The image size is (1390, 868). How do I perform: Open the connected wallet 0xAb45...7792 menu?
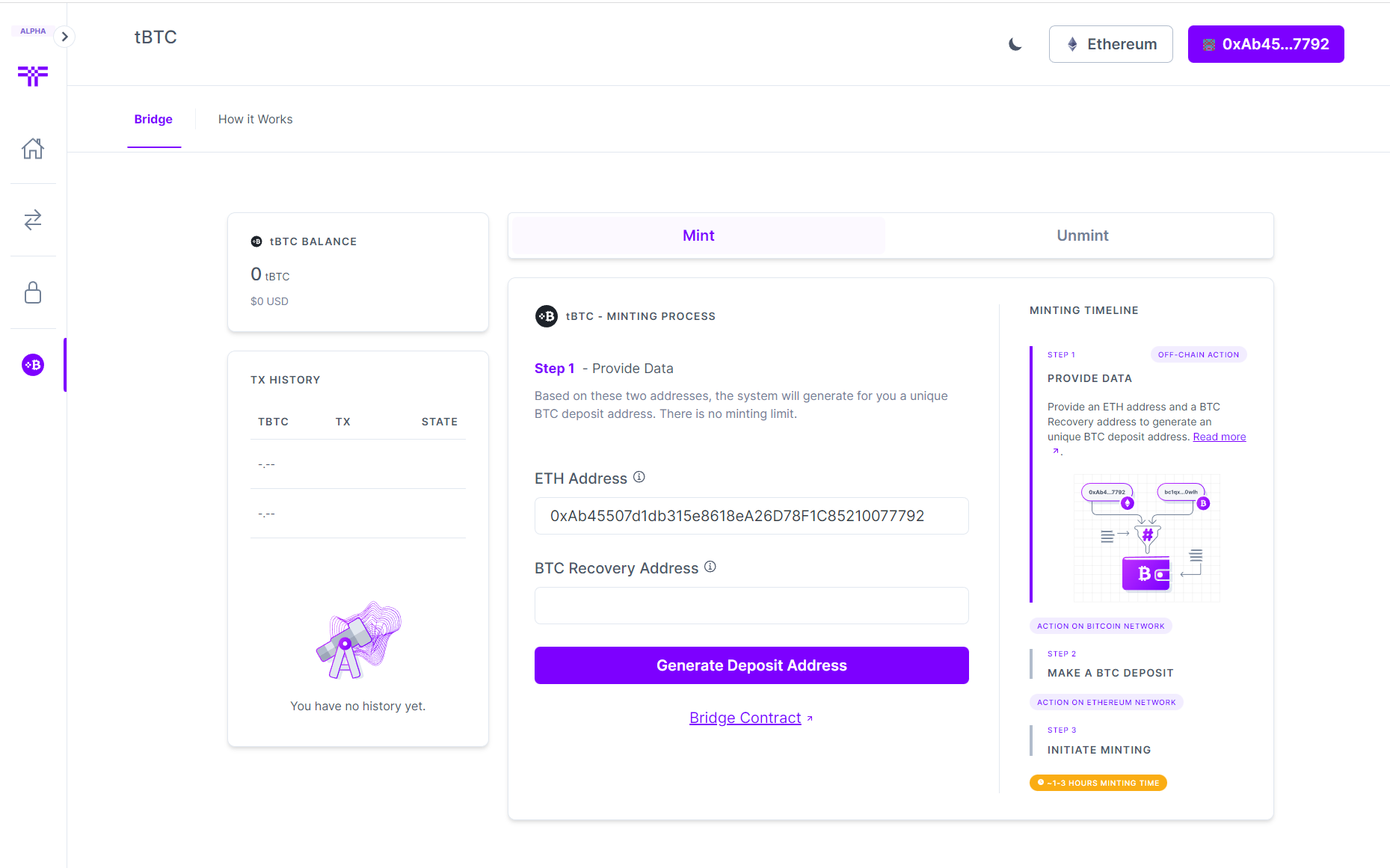coord(1265,44)
